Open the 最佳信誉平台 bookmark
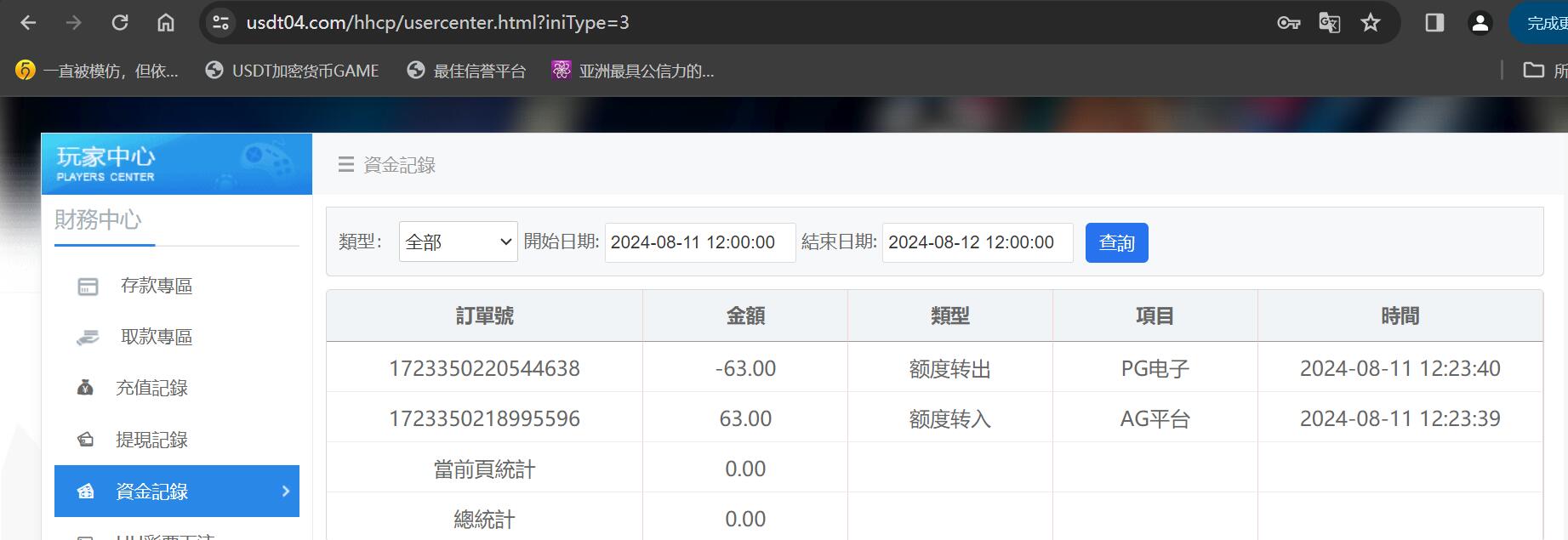The image size is (1568, 540). point(467,71)
